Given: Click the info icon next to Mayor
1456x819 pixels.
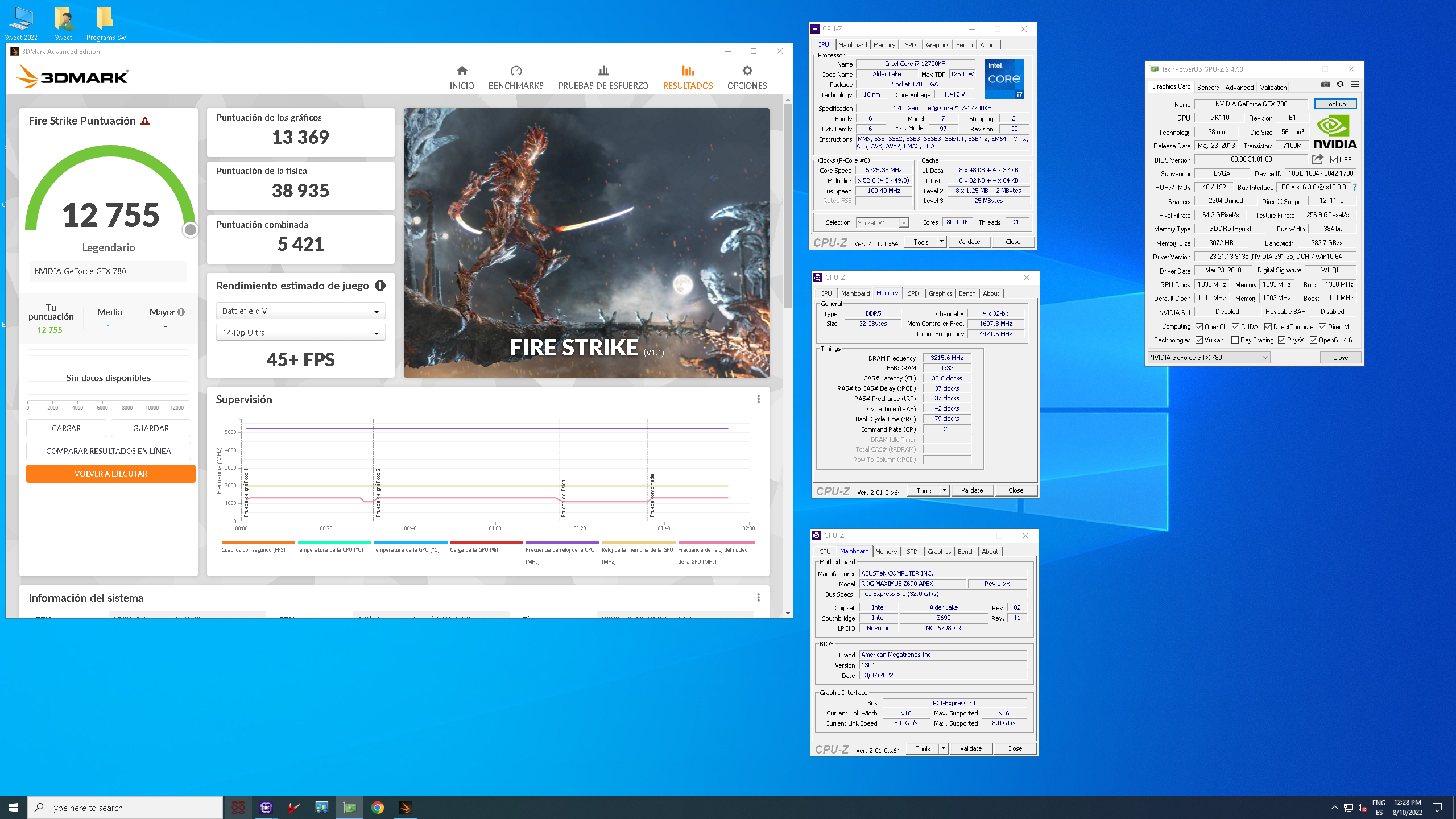Looking at the screenshot, I should click(x=181, y=312).
